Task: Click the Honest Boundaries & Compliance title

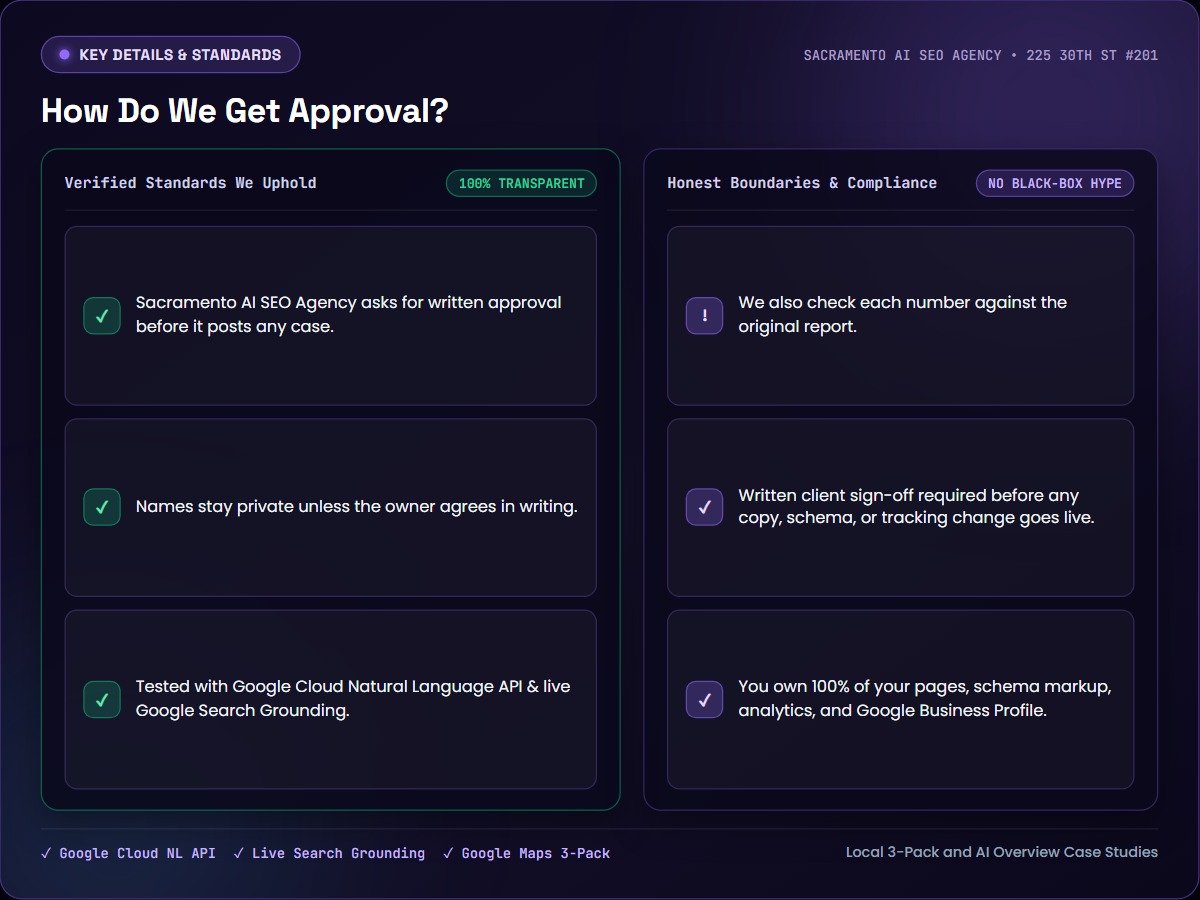Action: [802, 183]
